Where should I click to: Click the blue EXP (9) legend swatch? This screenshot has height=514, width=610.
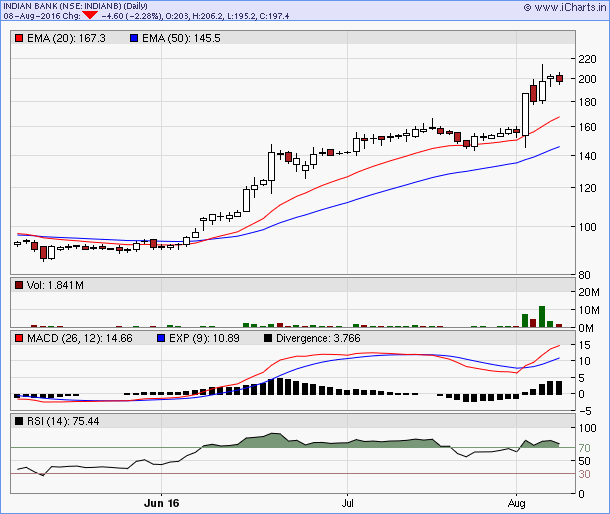pos(161,338)
